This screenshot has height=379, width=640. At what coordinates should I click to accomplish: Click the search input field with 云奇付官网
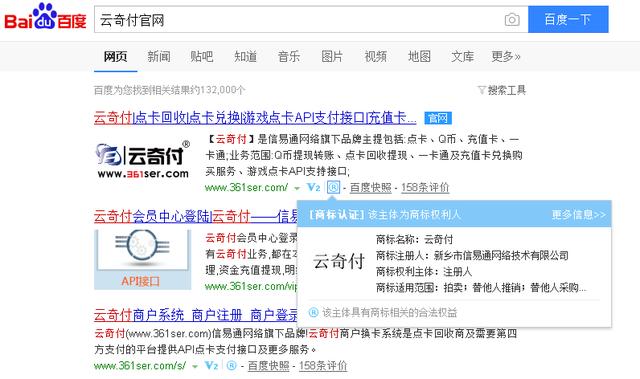tap(298, 20)
